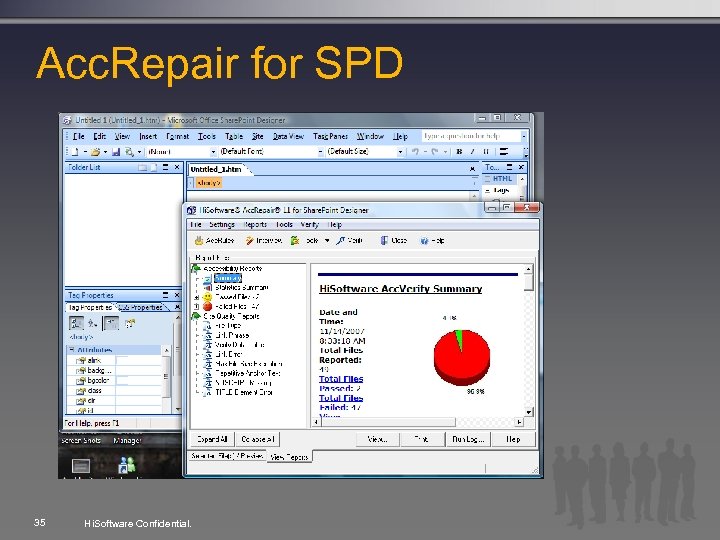Open the Tools dropdown arrow in AccRepair toolbar
The width and height of the screenshot is (720, 540).
327,241
